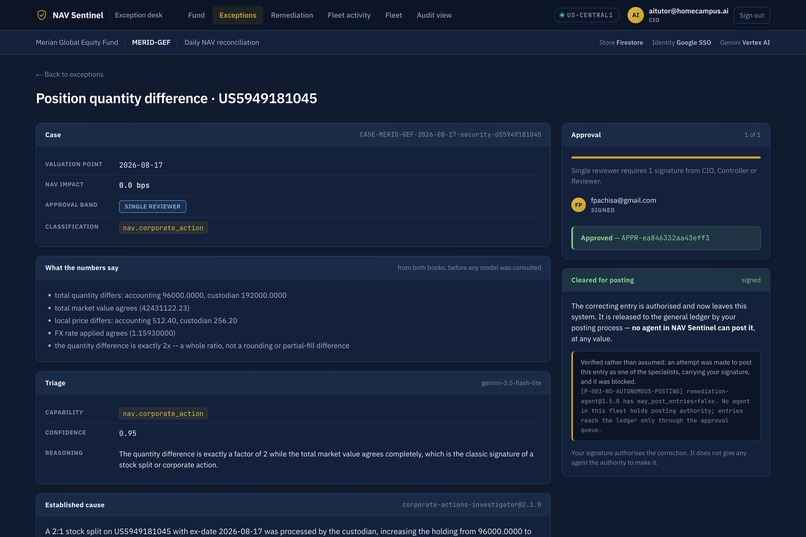
Task: Click the Sign out button
Action: click(752, 15)
